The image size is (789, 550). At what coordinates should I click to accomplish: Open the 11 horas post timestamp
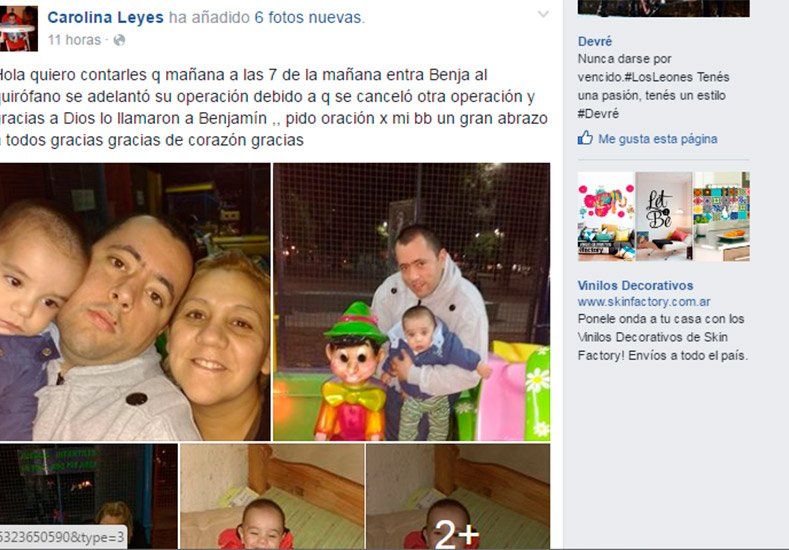coord(74,40)
